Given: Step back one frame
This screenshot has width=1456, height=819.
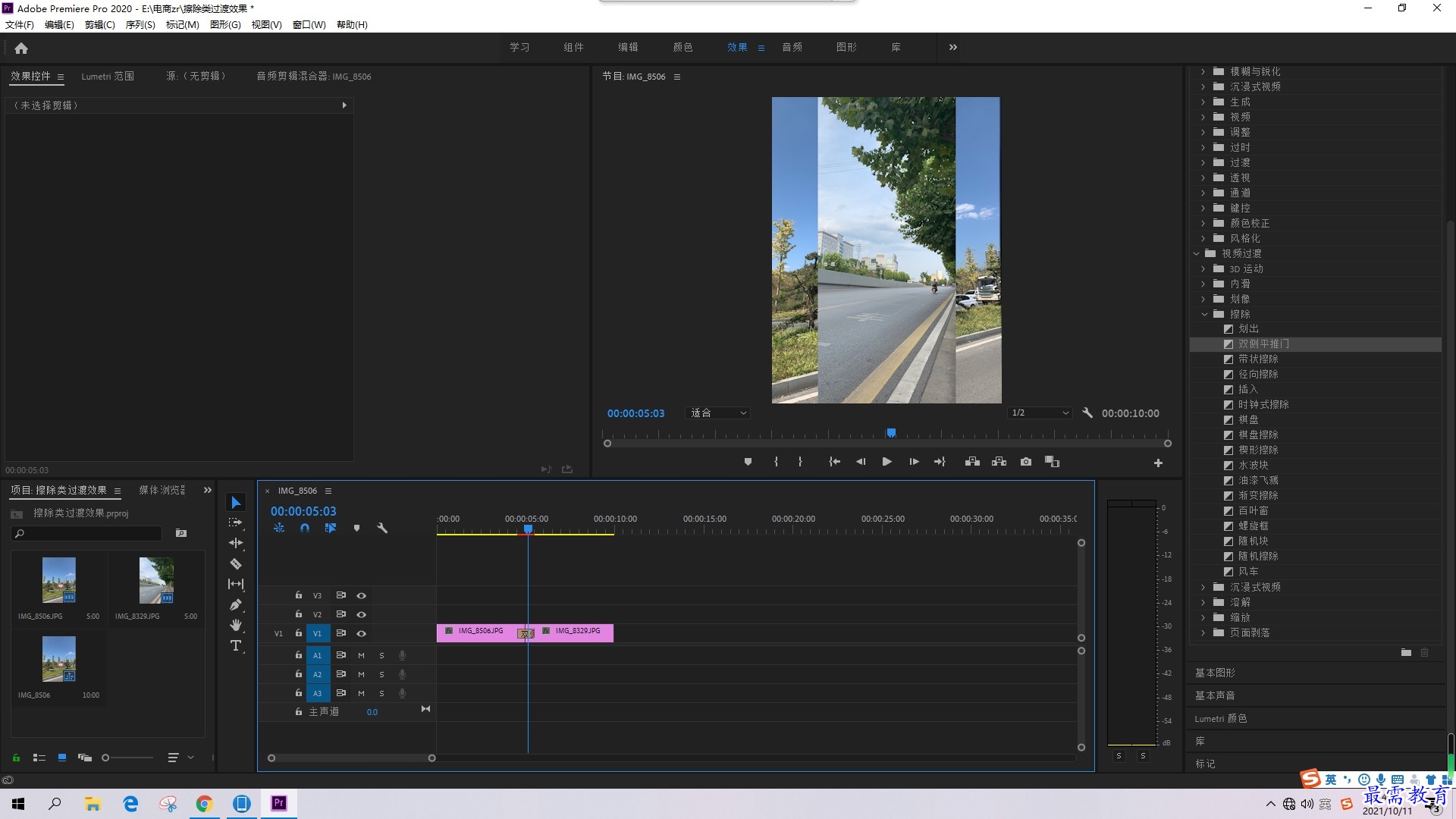Looking at the screenshot, I should pyautogui.click(x=861, y=462).
